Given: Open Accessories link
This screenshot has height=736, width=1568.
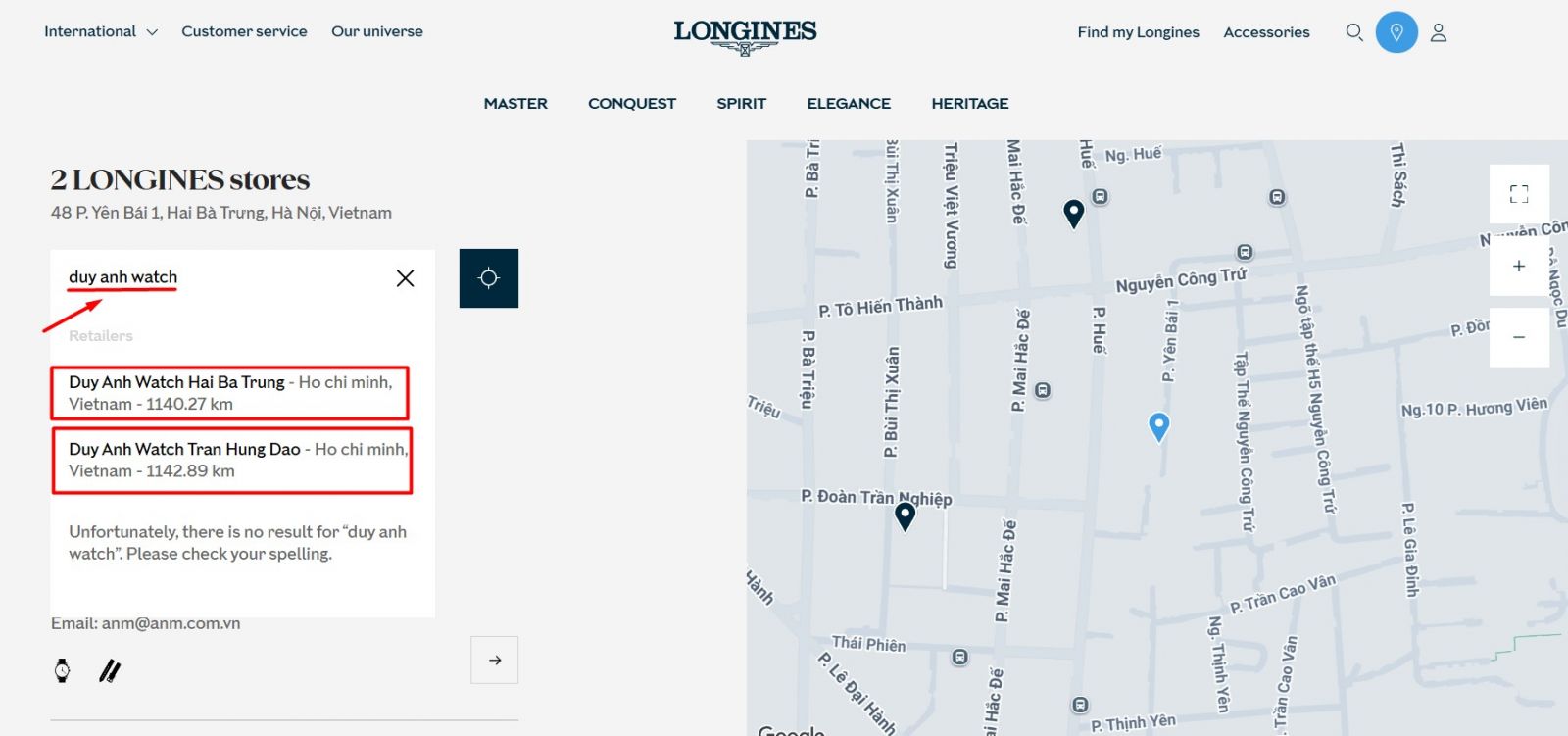Looking at the screenshot, I should 1266,32.
